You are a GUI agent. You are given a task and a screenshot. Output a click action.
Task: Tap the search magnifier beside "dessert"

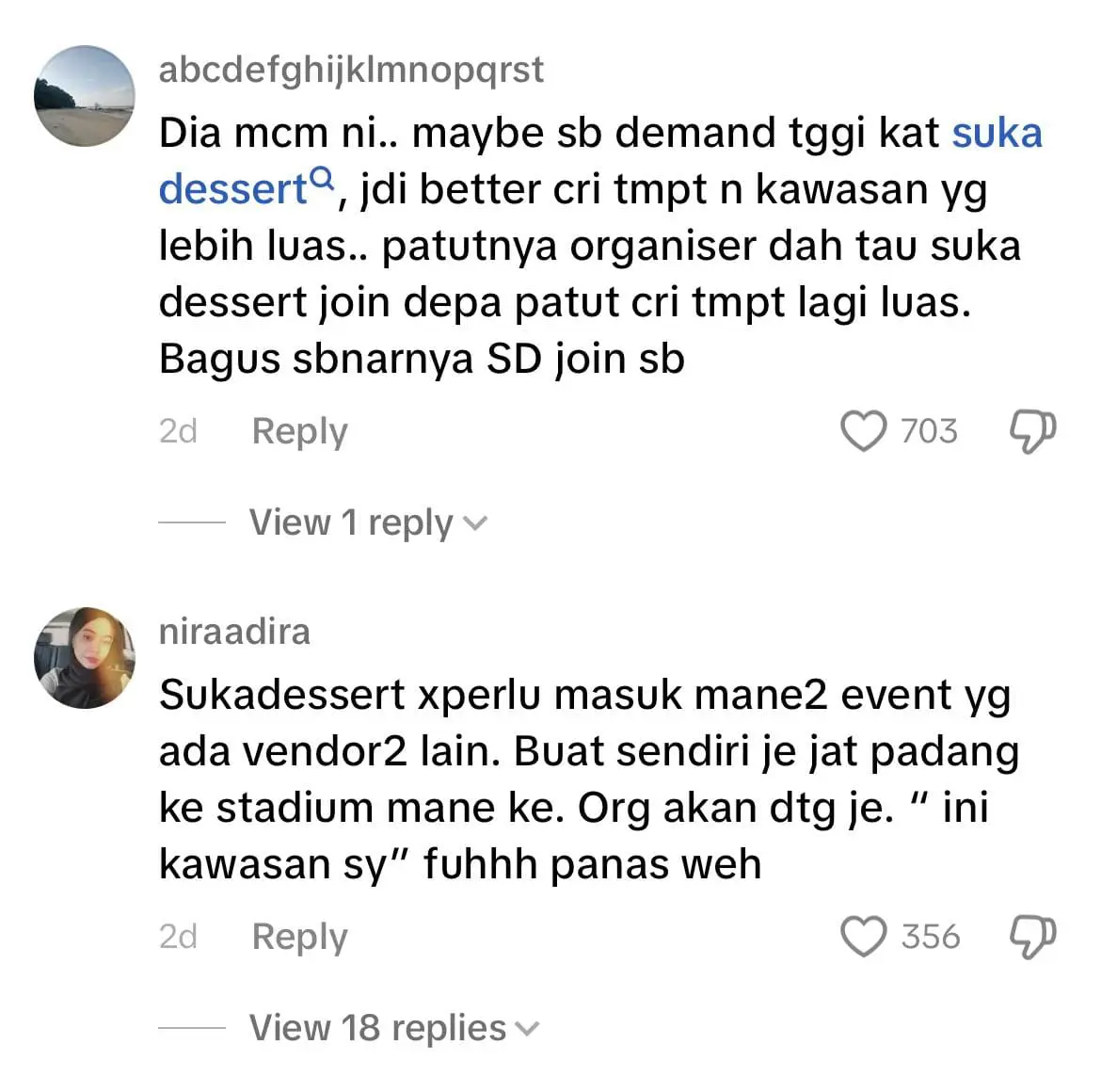[x=322, y=176]
